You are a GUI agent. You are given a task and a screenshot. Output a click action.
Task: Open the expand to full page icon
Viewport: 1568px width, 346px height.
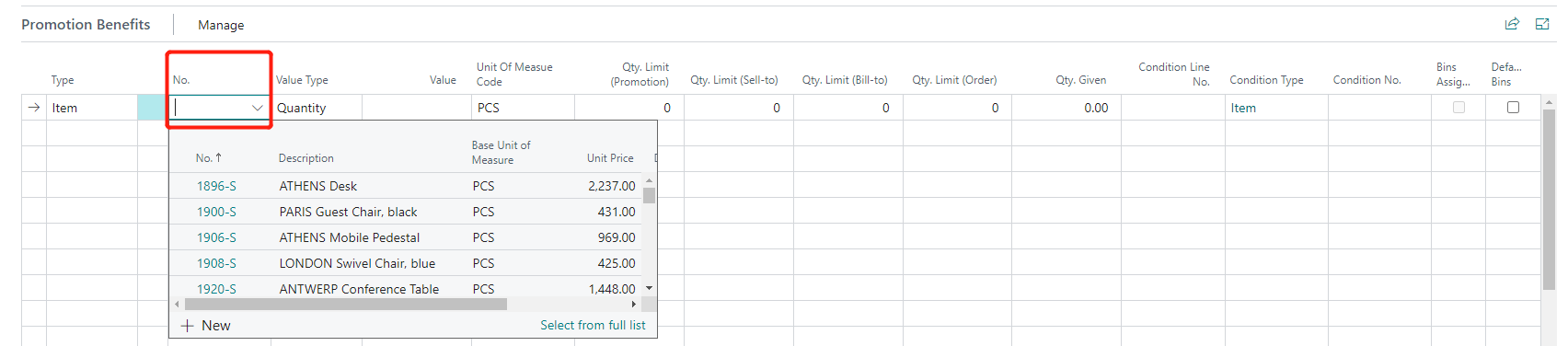click(x=1542, y=24)
